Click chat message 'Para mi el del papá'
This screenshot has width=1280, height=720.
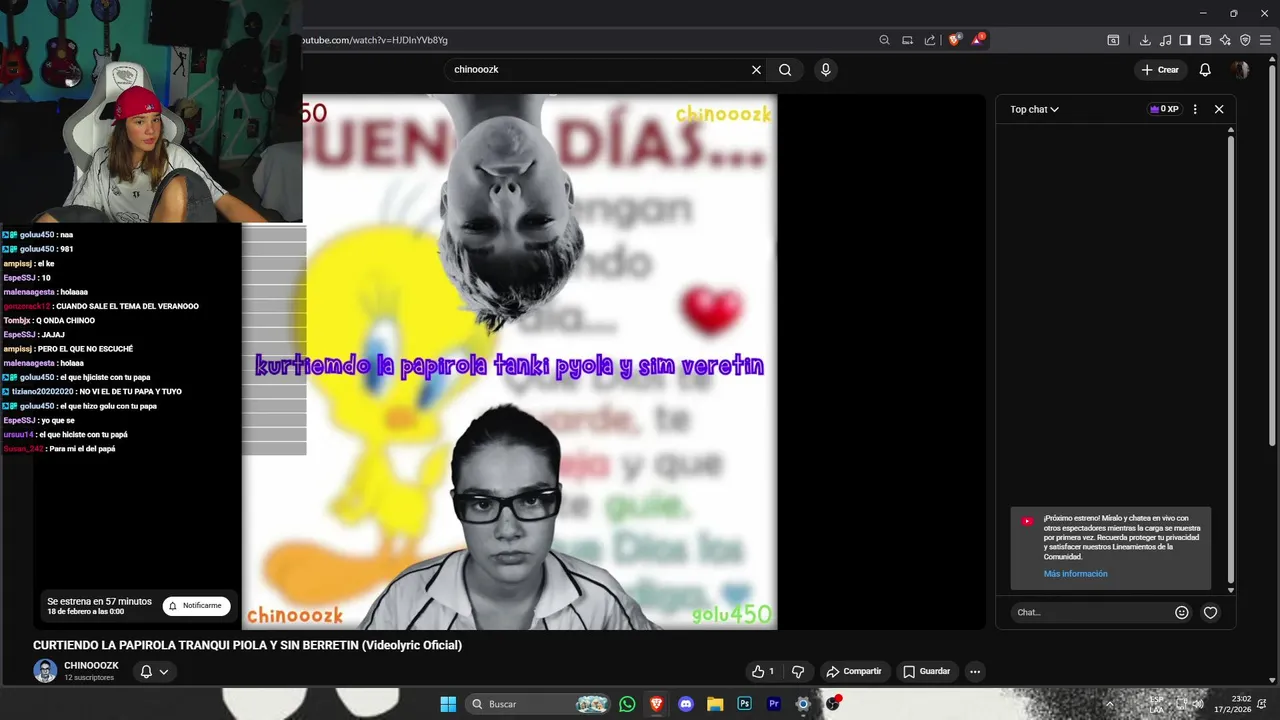[x=83, y=449]
